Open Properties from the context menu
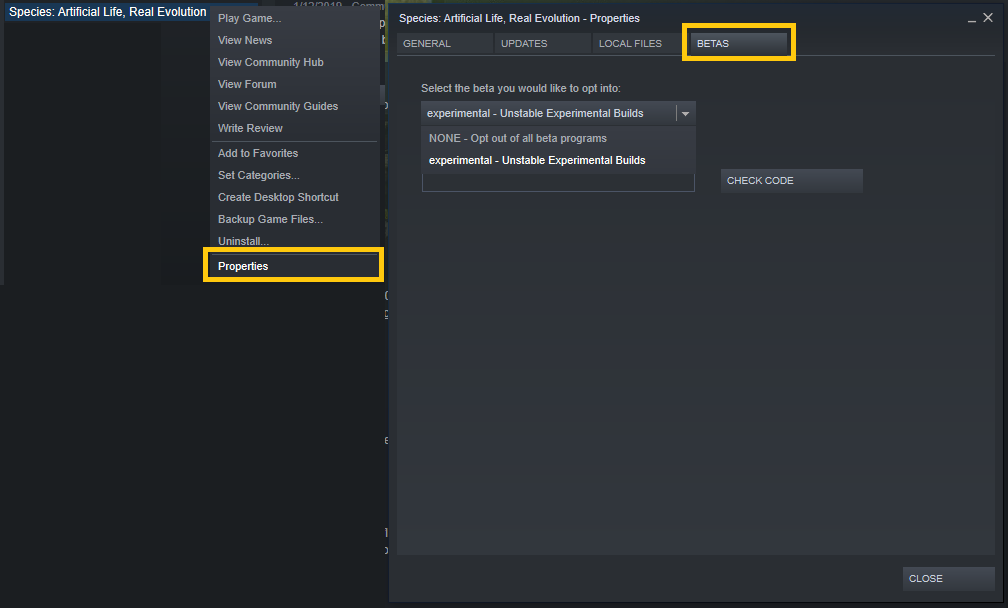 tap(243, 266)
